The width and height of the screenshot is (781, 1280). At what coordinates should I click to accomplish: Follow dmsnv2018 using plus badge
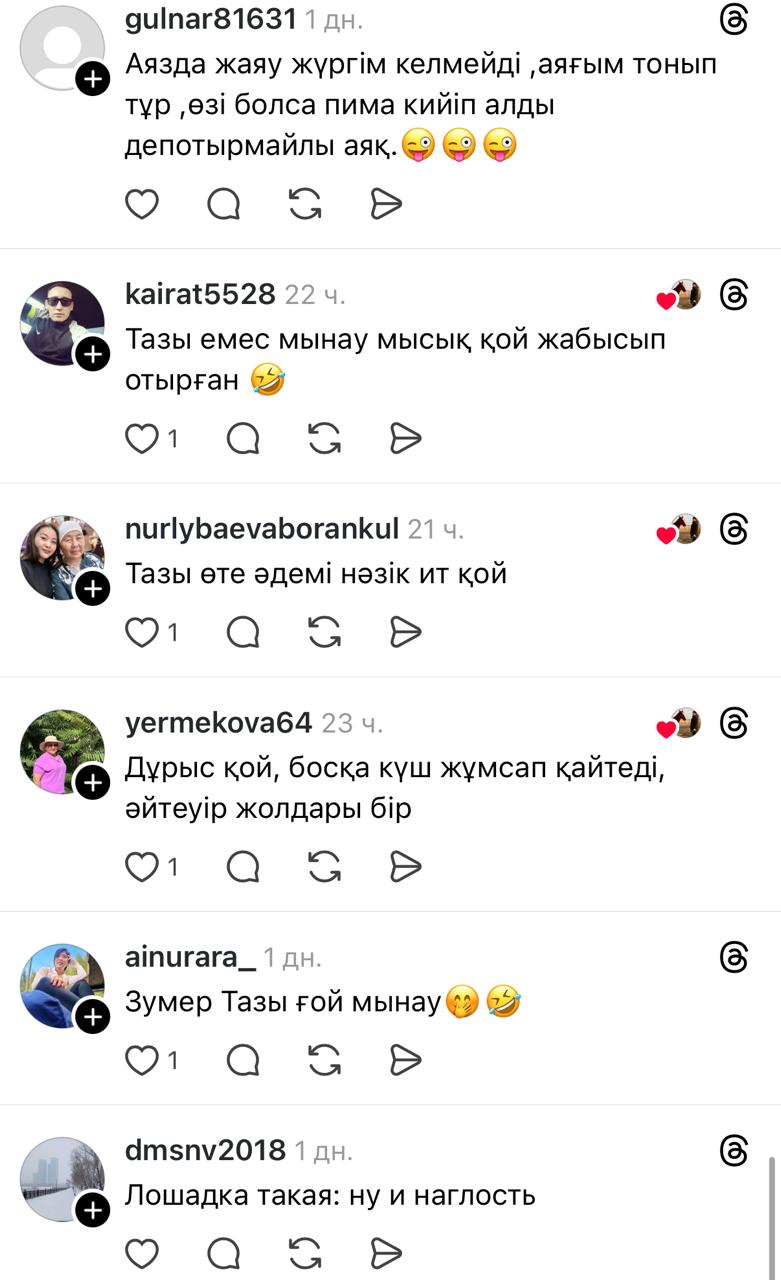tap(92, 1211)
